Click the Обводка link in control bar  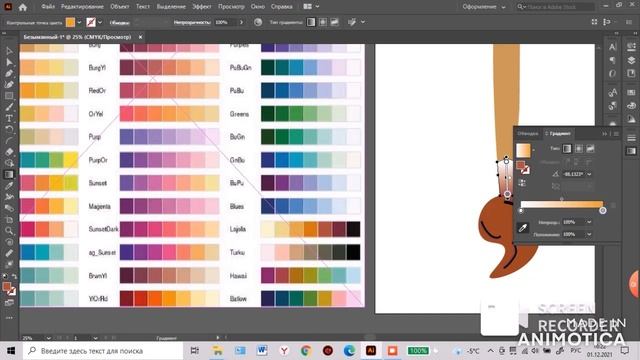(119, 23)
